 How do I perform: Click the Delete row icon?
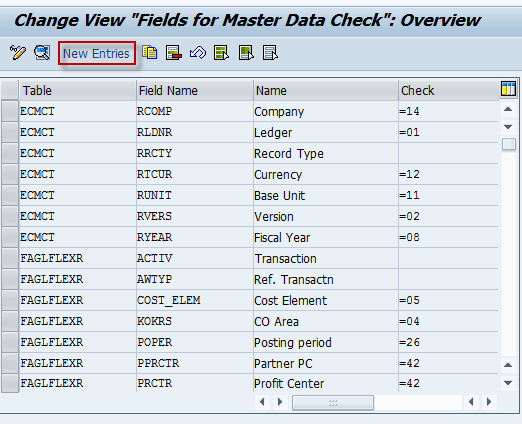pos(174,53)
